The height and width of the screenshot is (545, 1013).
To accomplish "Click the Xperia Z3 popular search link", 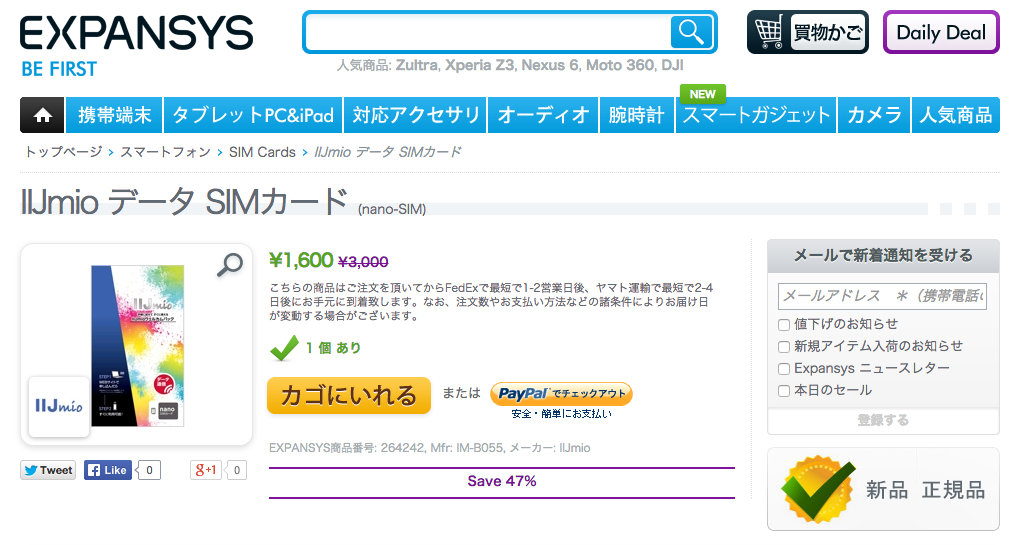I will pos(479,65).
